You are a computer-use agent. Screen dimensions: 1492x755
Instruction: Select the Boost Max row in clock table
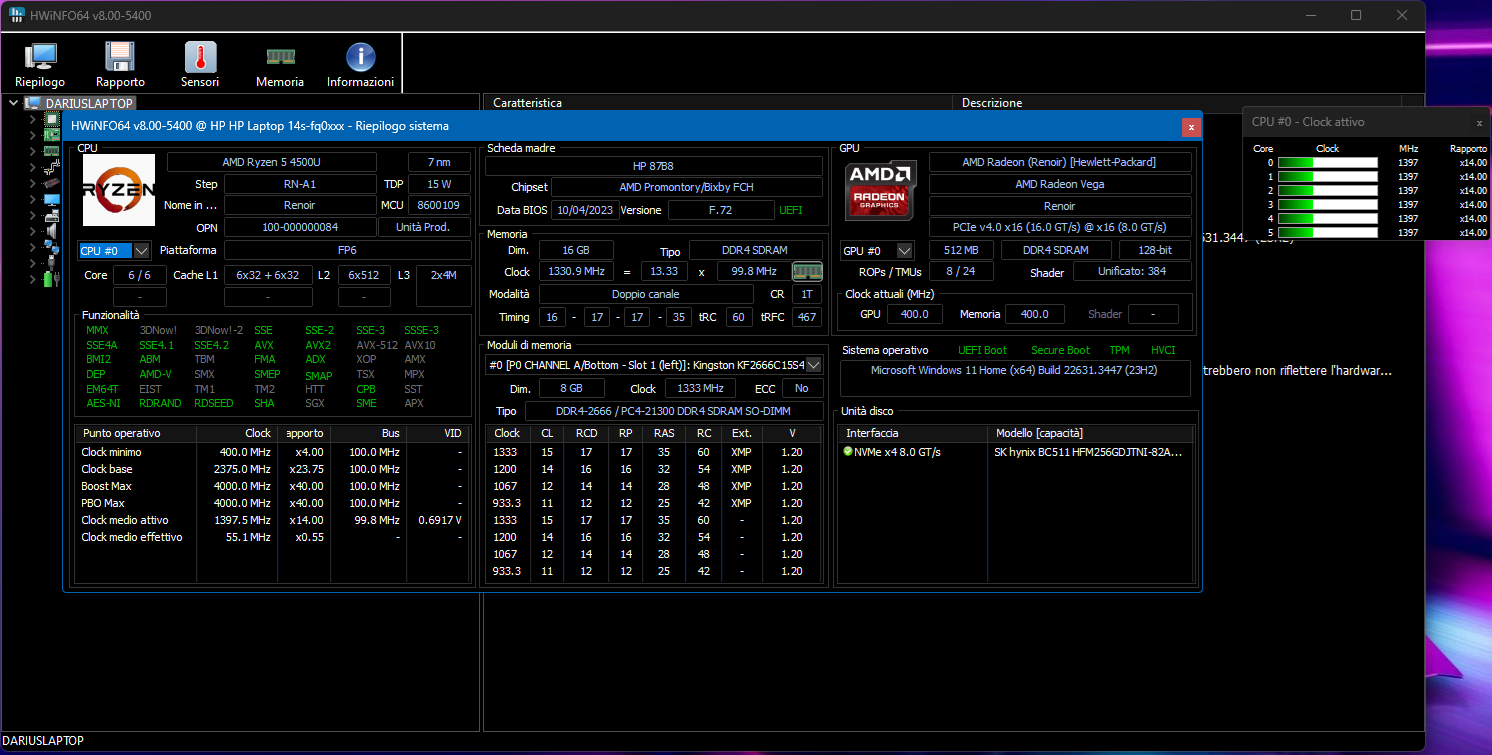pyautogui.click(x=271, y=486)
